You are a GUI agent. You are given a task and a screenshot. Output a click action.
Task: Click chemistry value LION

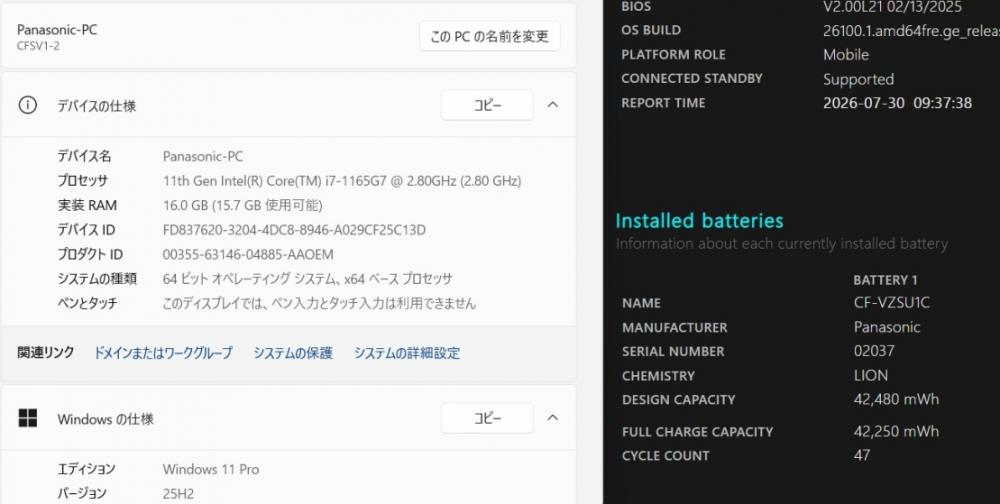[x=871, y=376]
